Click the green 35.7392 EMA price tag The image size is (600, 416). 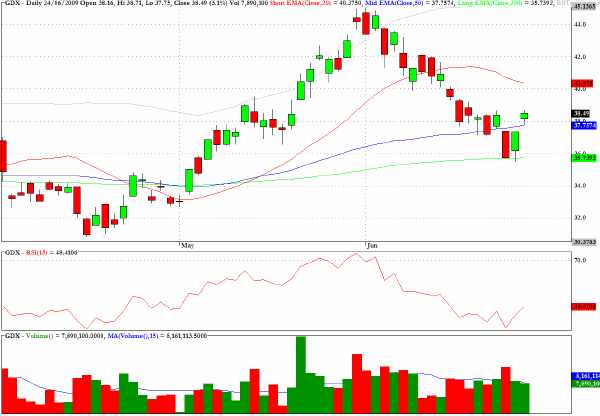tap(584, 157)
